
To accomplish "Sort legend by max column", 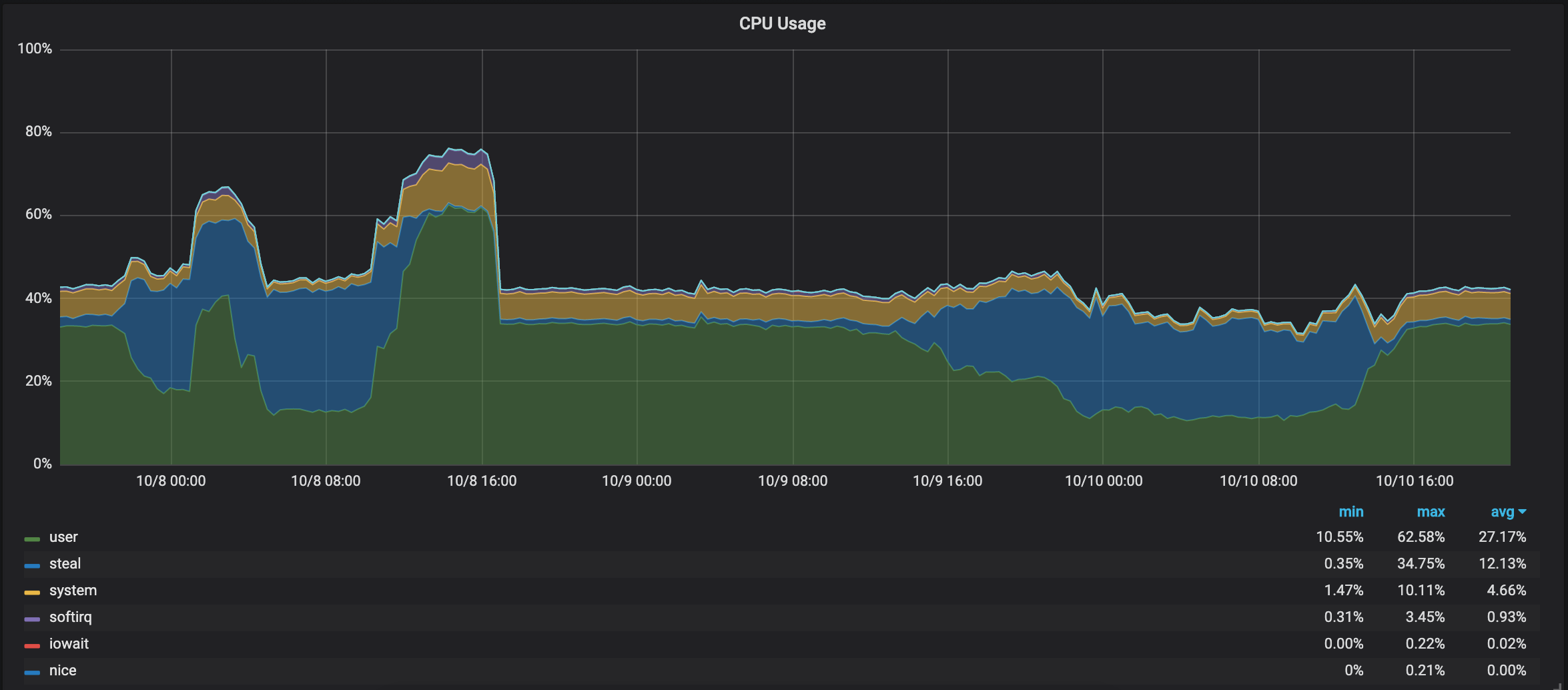I will tap(1431, 512).
